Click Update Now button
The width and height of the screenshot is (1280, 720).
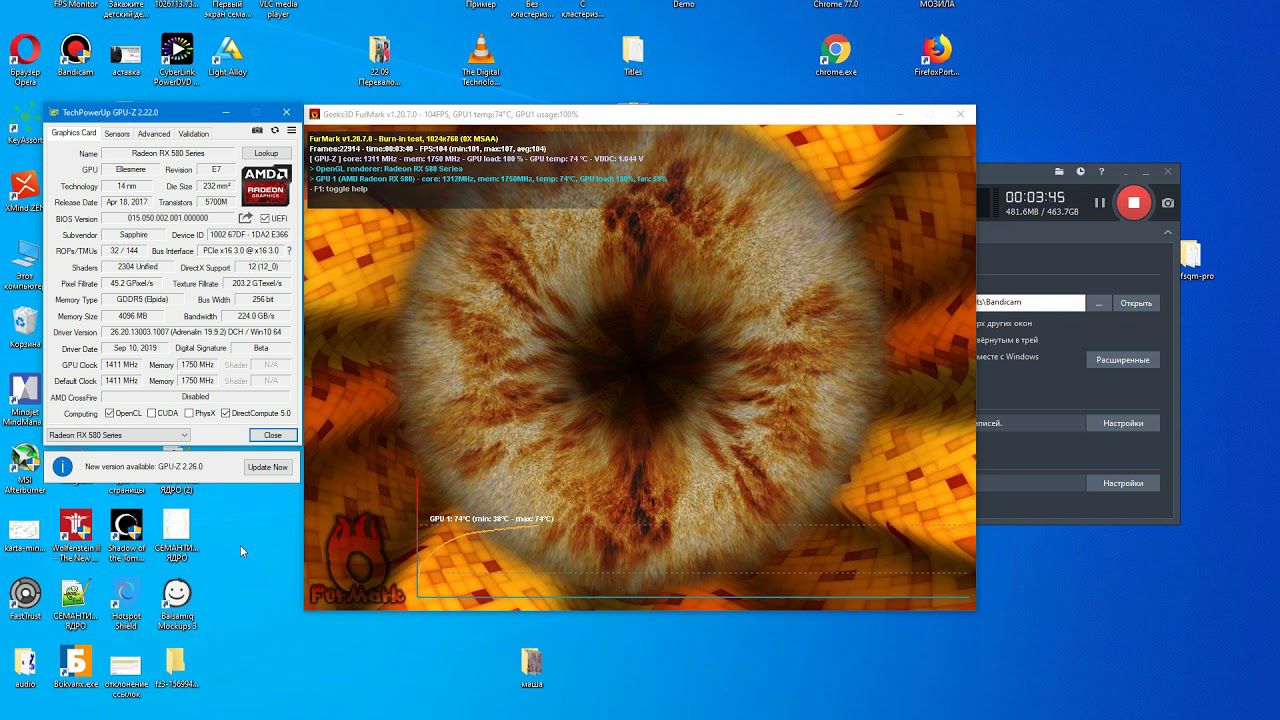[267, 467]
